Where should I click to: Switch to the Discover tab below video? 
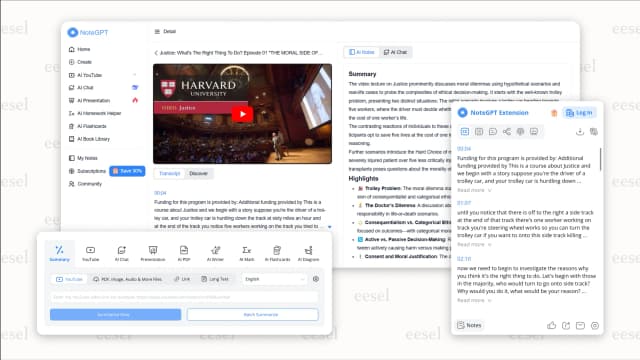tap(198, 173)
